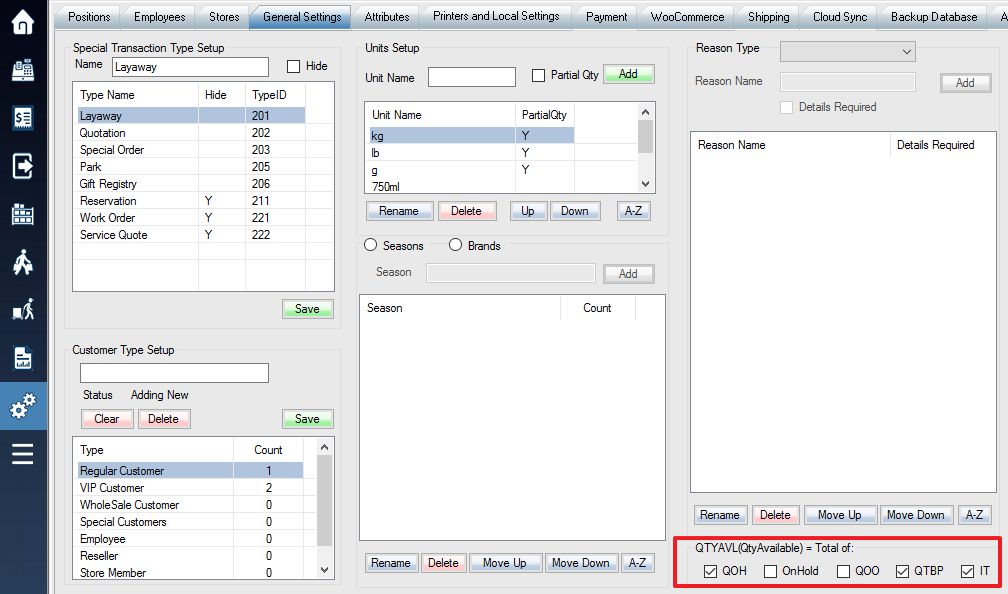Click the TypeID column header

(274, 95)
